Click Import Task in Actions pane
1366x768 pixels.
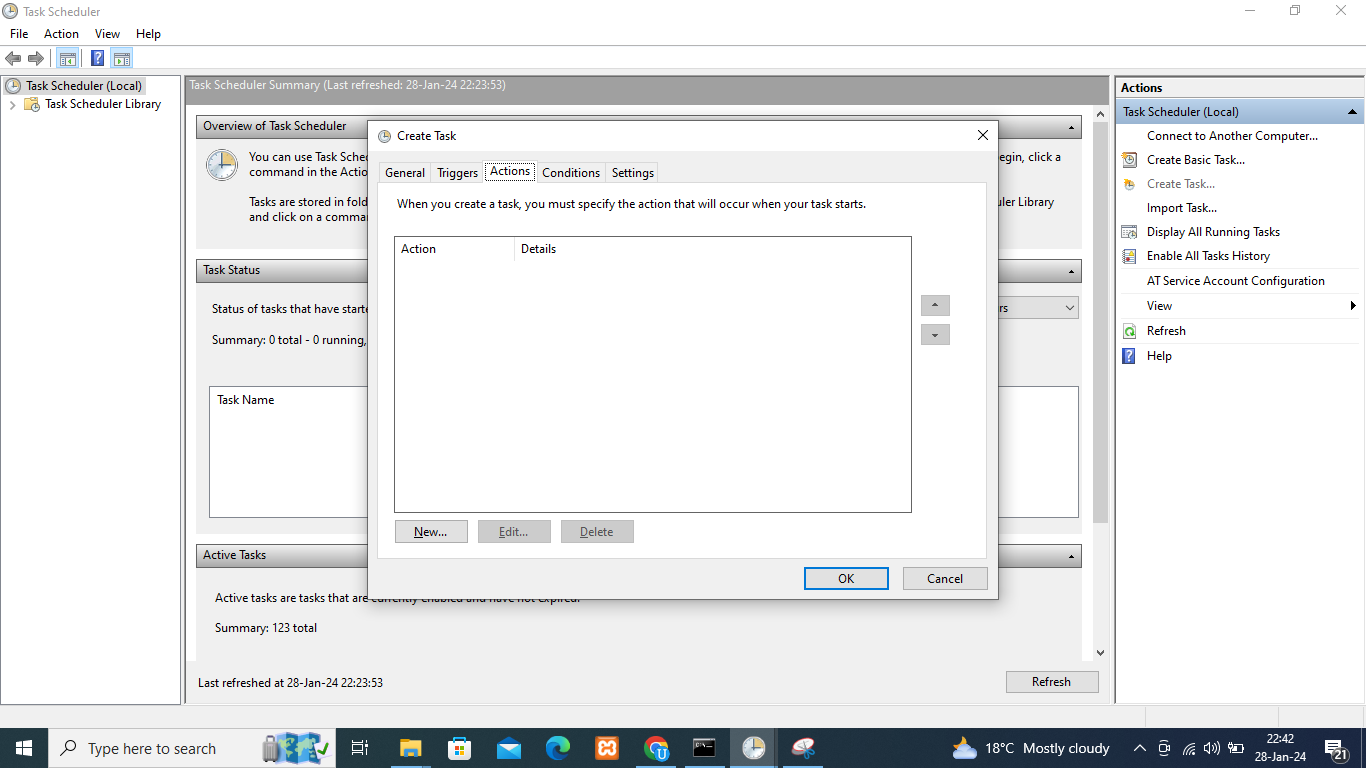pyautogui.click(x=1181, y=208)
